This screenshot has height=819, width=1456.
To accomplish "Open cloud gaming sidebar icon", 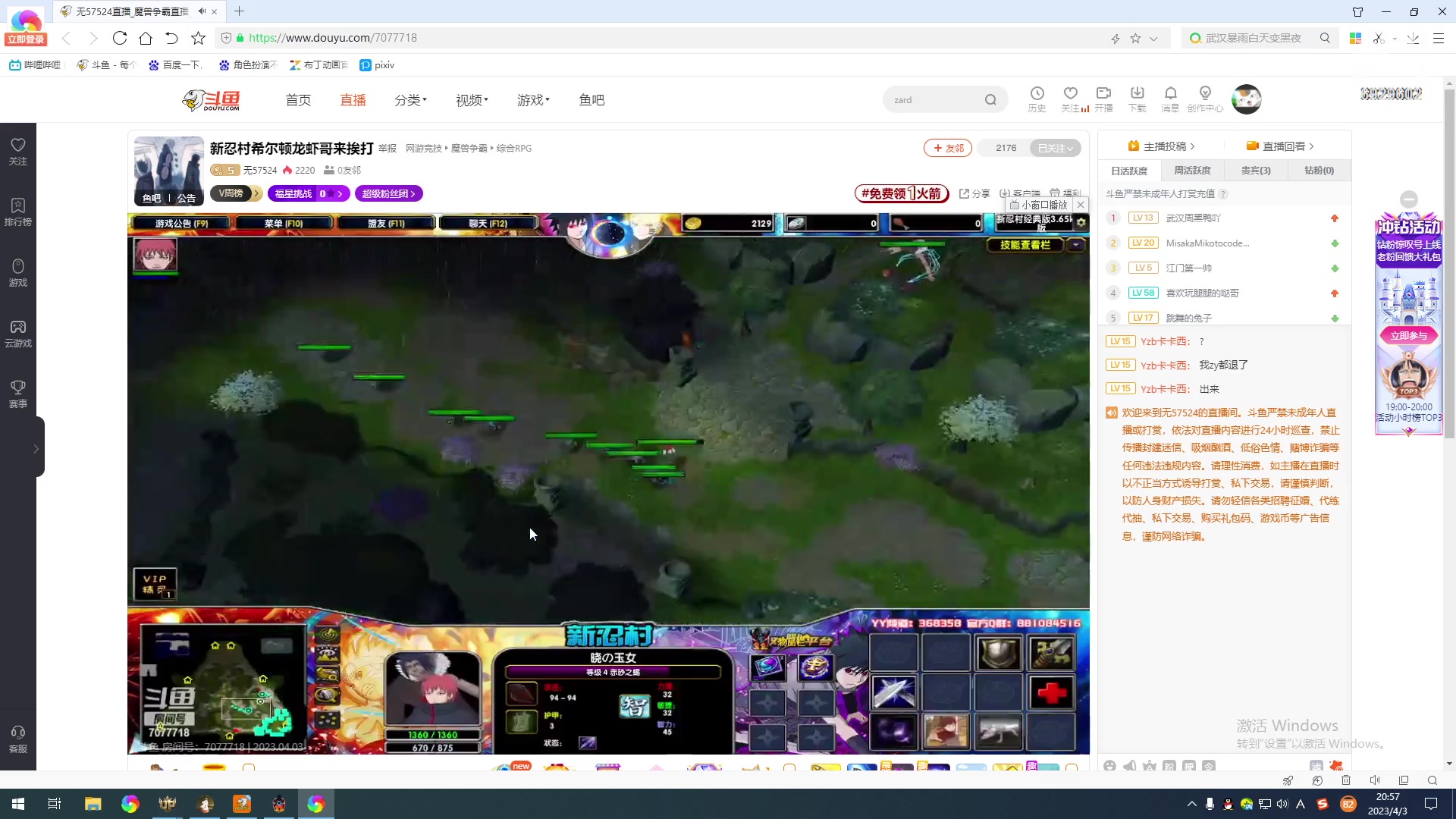I will pos(18,334).
